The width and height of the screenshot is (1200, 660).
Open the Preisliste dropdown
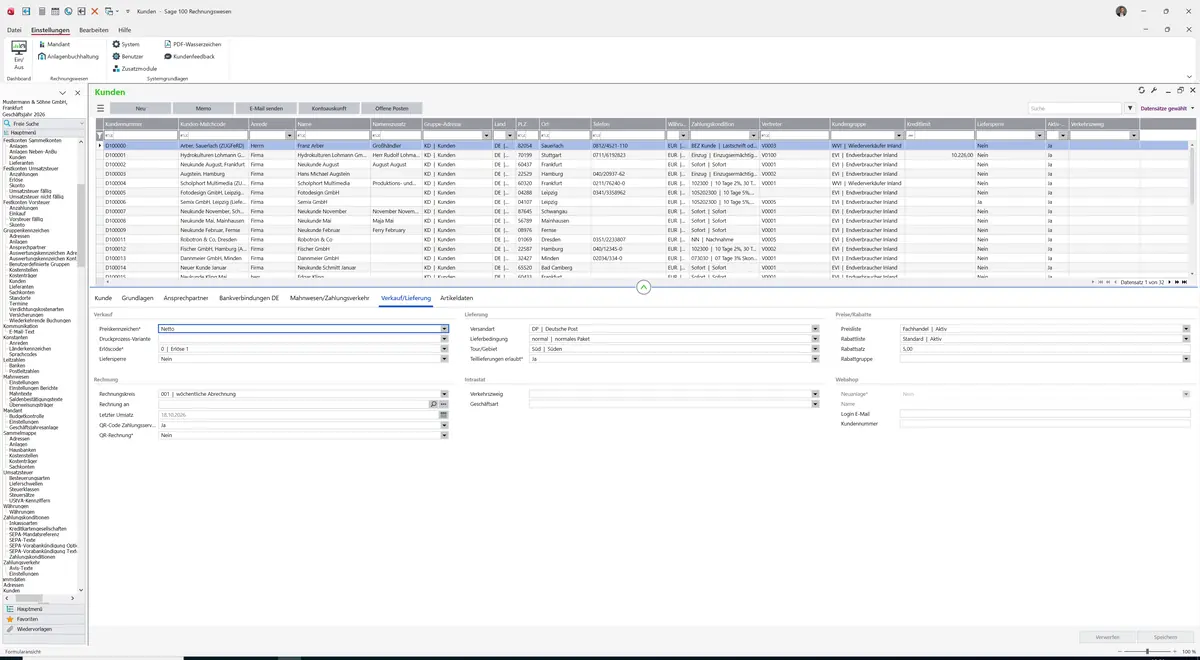click(1186, 328)
